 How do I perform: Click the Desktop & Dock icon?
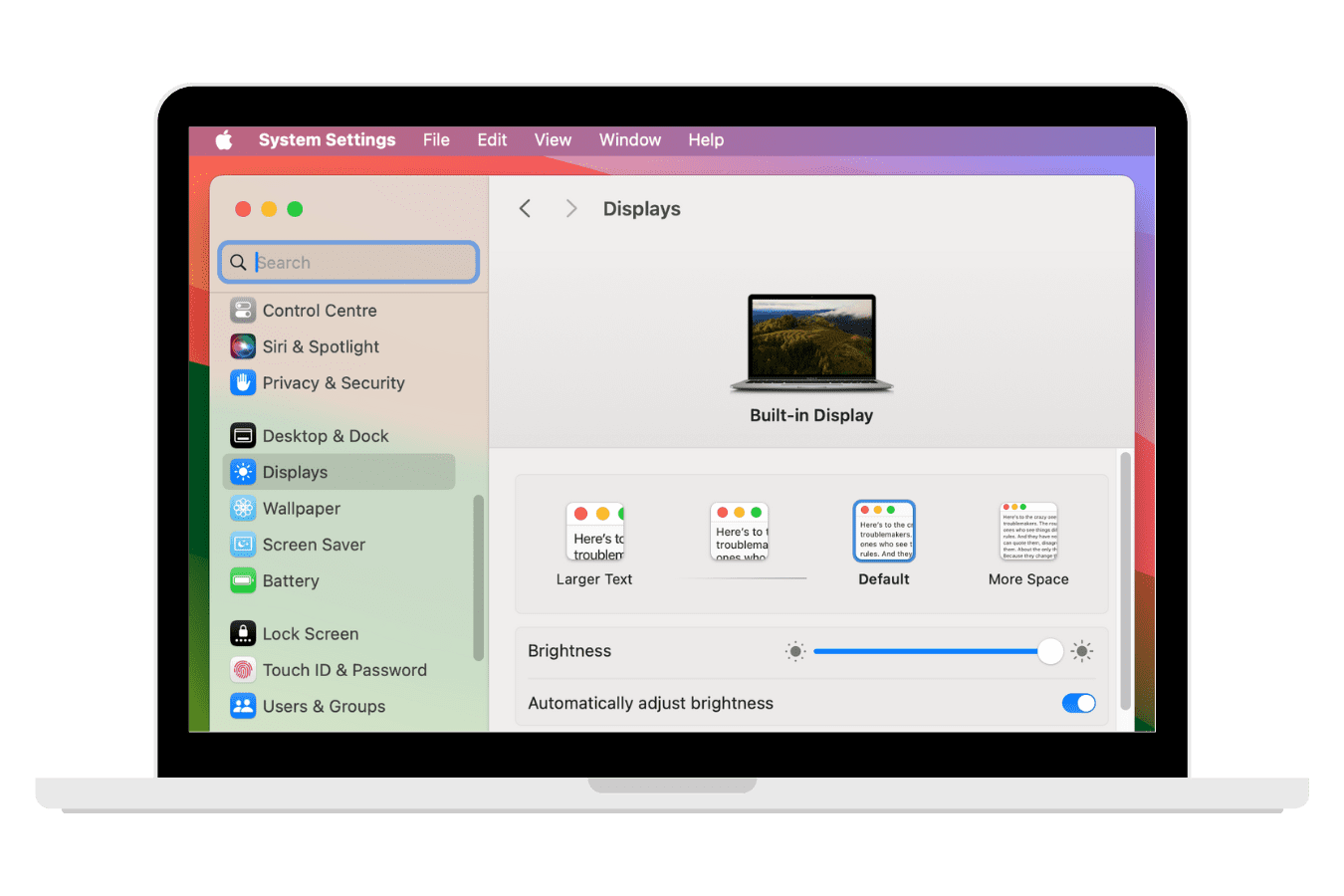click(x=243, y=435)
